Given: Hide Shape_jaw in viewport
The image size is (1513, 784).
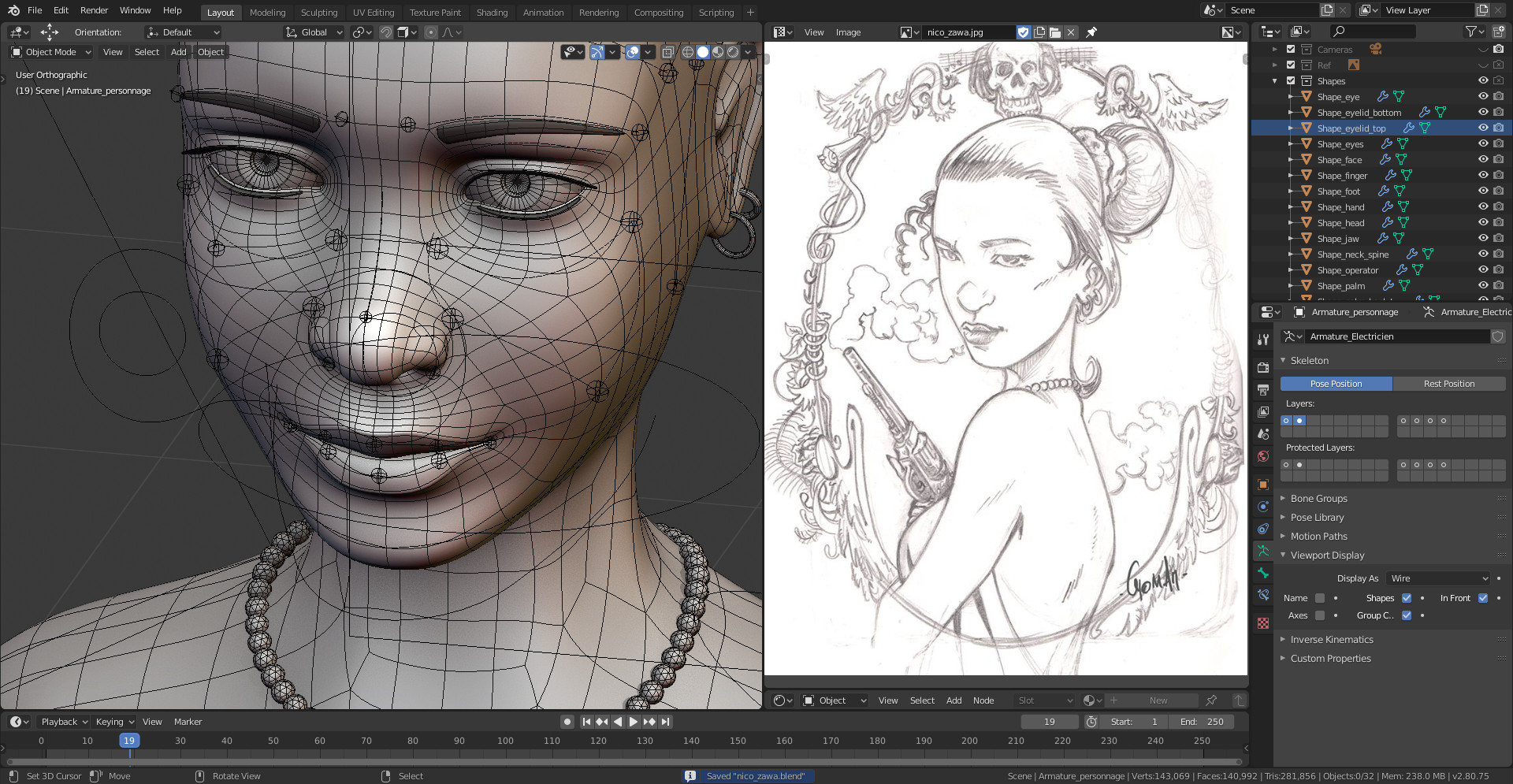Looking at the screenshot, I should click(1483, 238).
